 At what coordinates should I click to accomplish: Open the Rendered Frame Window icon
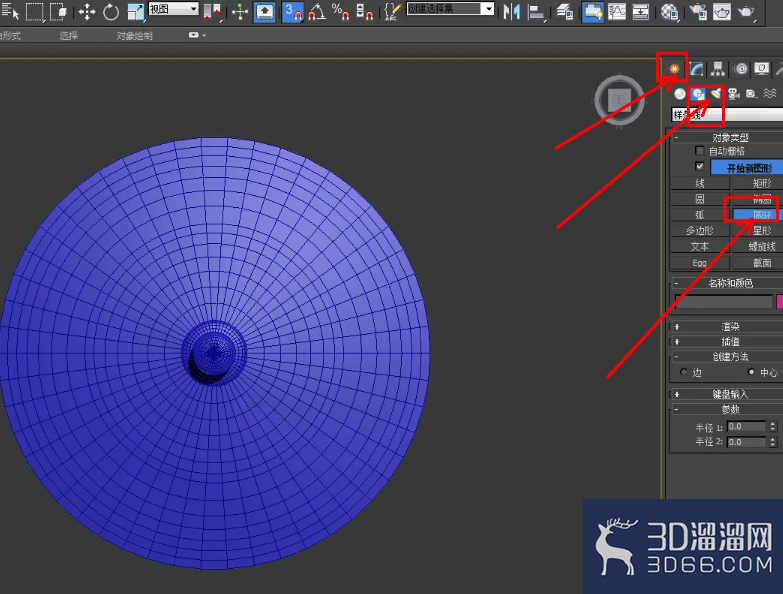(722, 12)
